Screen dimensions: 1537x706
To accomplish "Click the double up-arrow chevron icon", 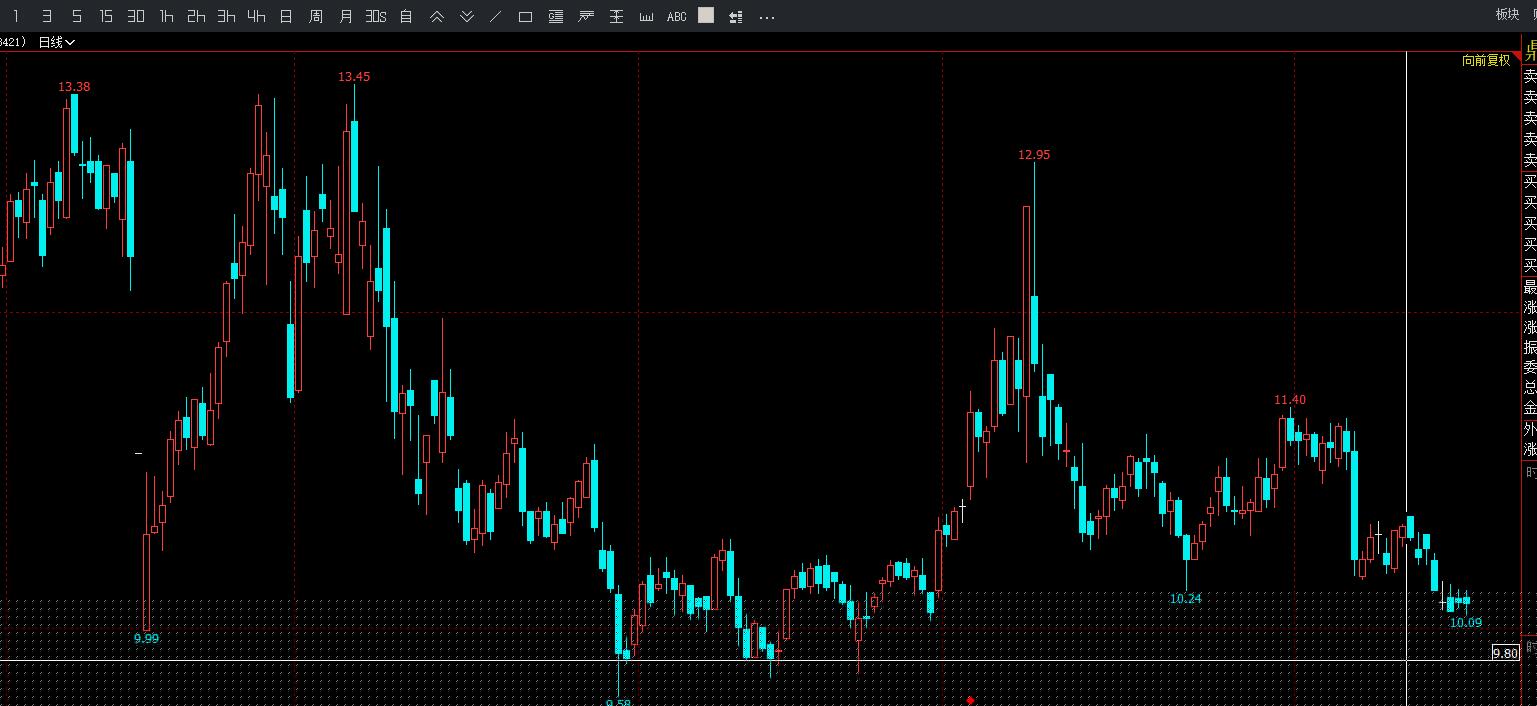I will (x=437, y=16).
